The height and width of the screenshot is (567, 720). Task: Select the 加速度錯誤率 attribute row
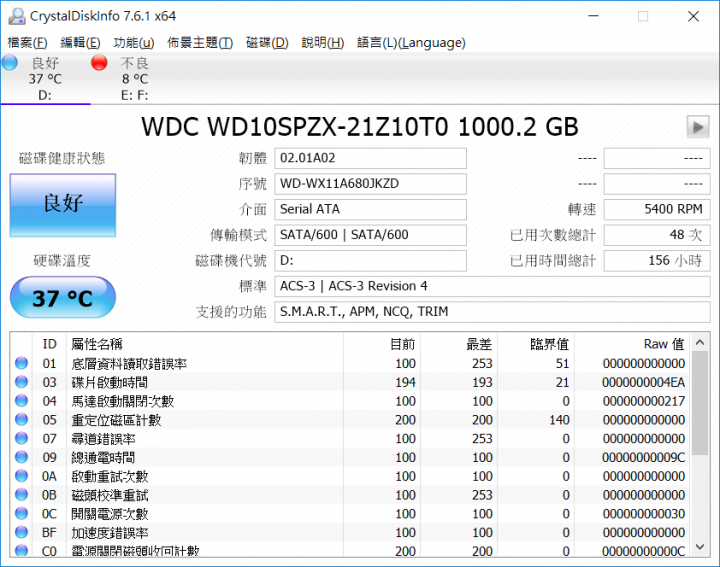[350, 533]
